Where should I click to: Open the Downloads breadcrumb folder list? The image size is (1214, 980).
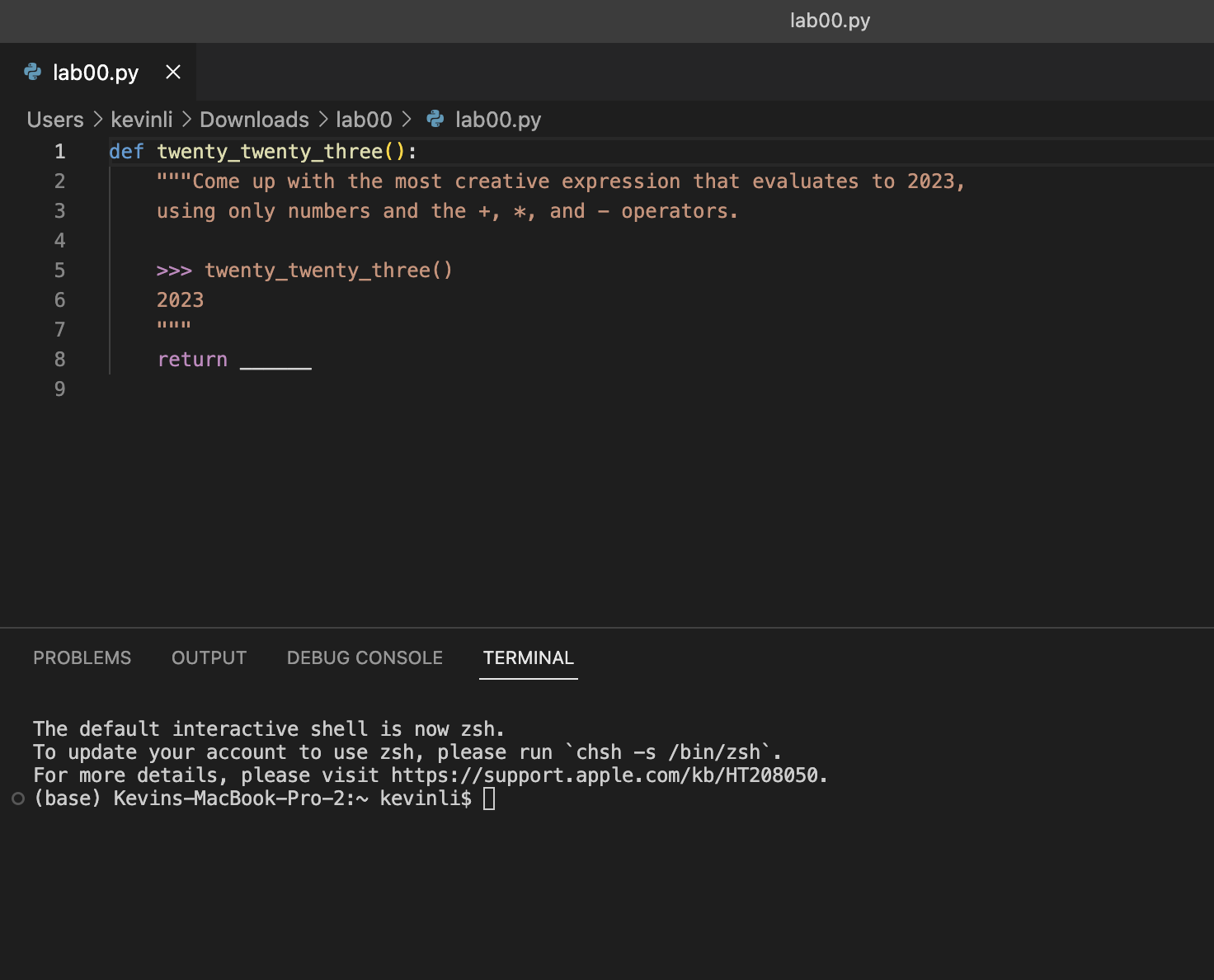[254, 120]
